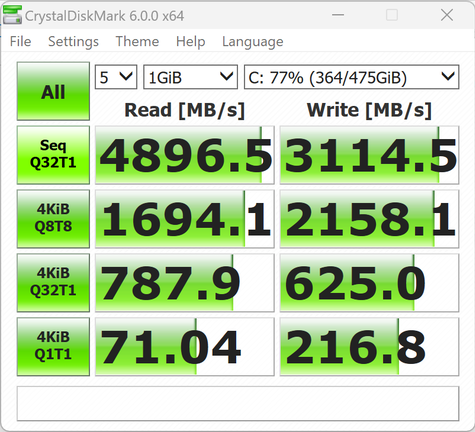
Task: Click the empty comment field at bottom
Action: [x=238, y=403]
